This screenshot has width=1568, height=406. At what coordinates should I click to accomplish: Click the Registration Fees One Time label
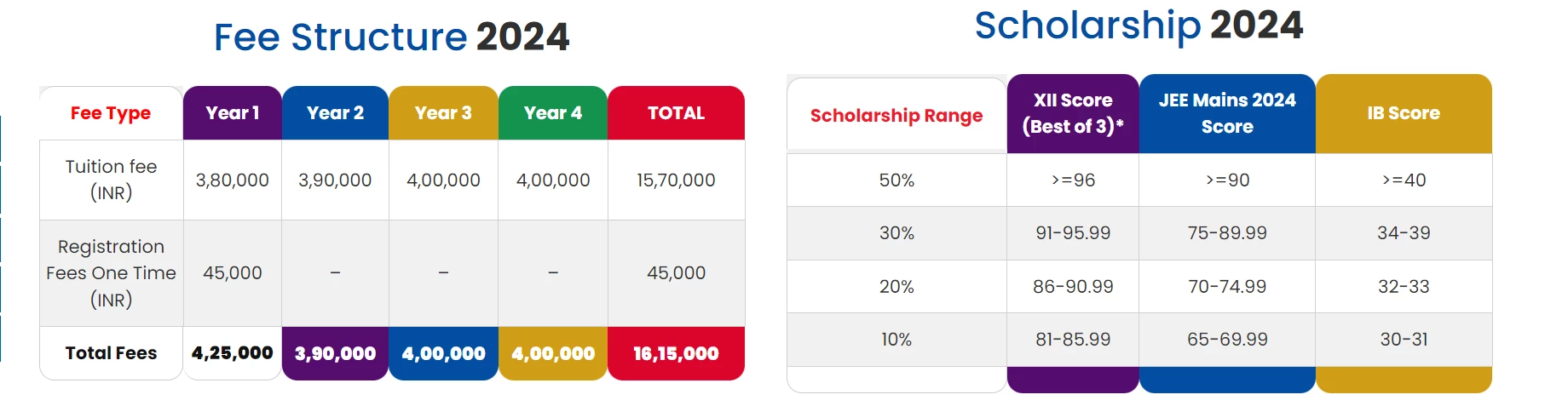coord(111,273)
